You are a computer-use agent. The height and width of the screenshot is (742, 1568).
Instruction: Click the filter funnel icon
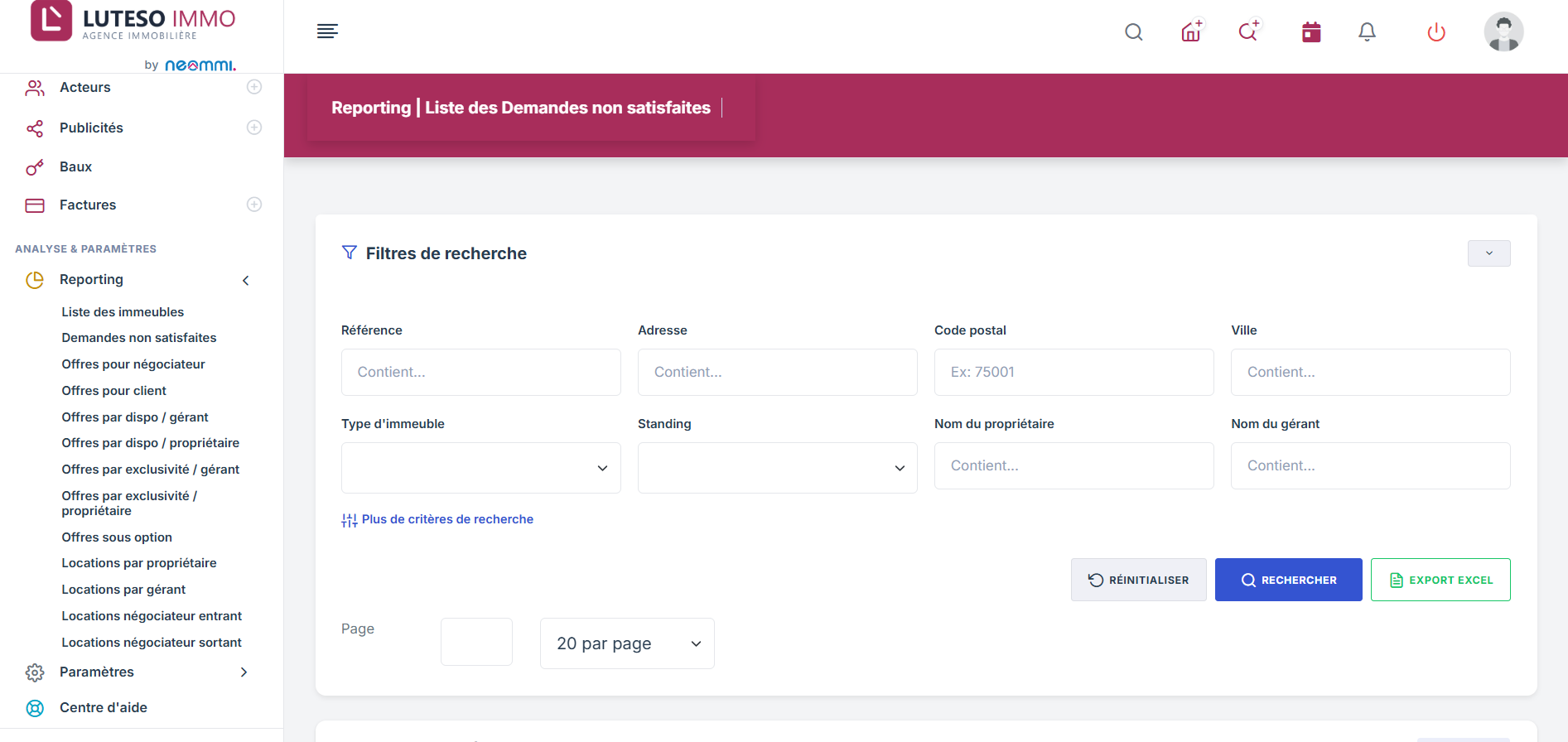click(350, 253)
